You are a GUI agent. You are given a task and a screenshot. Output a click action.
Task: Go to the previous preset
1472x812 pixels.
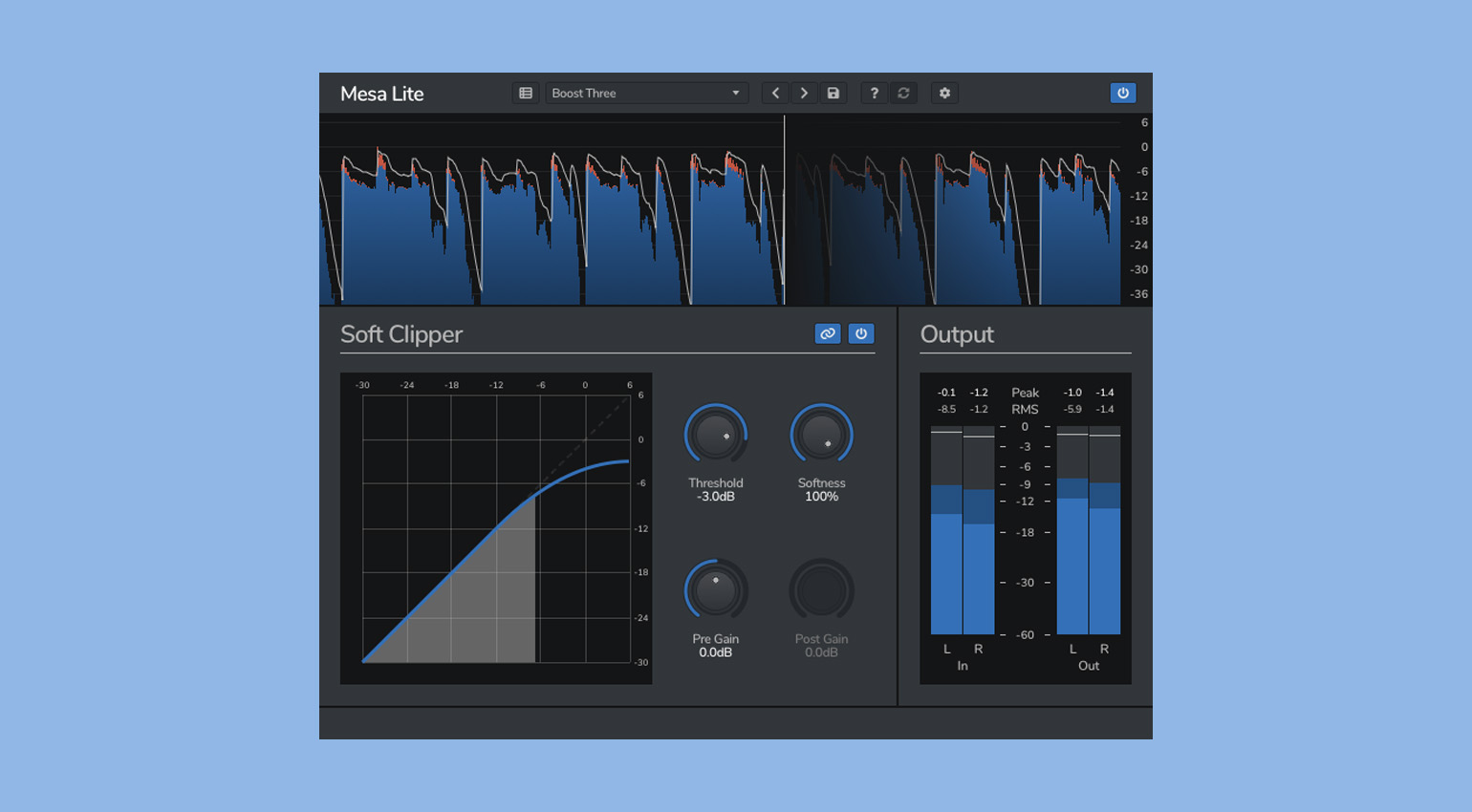[775, 94]
